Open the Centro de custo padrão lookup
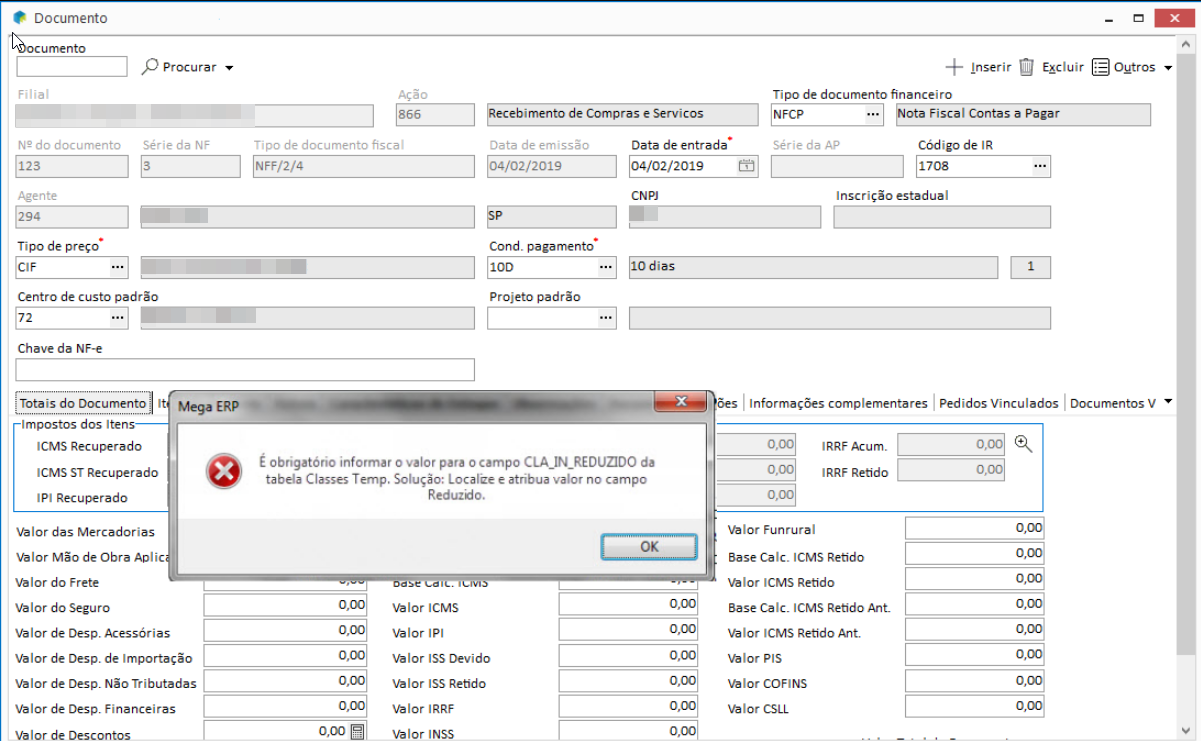 tap(118, 318)
